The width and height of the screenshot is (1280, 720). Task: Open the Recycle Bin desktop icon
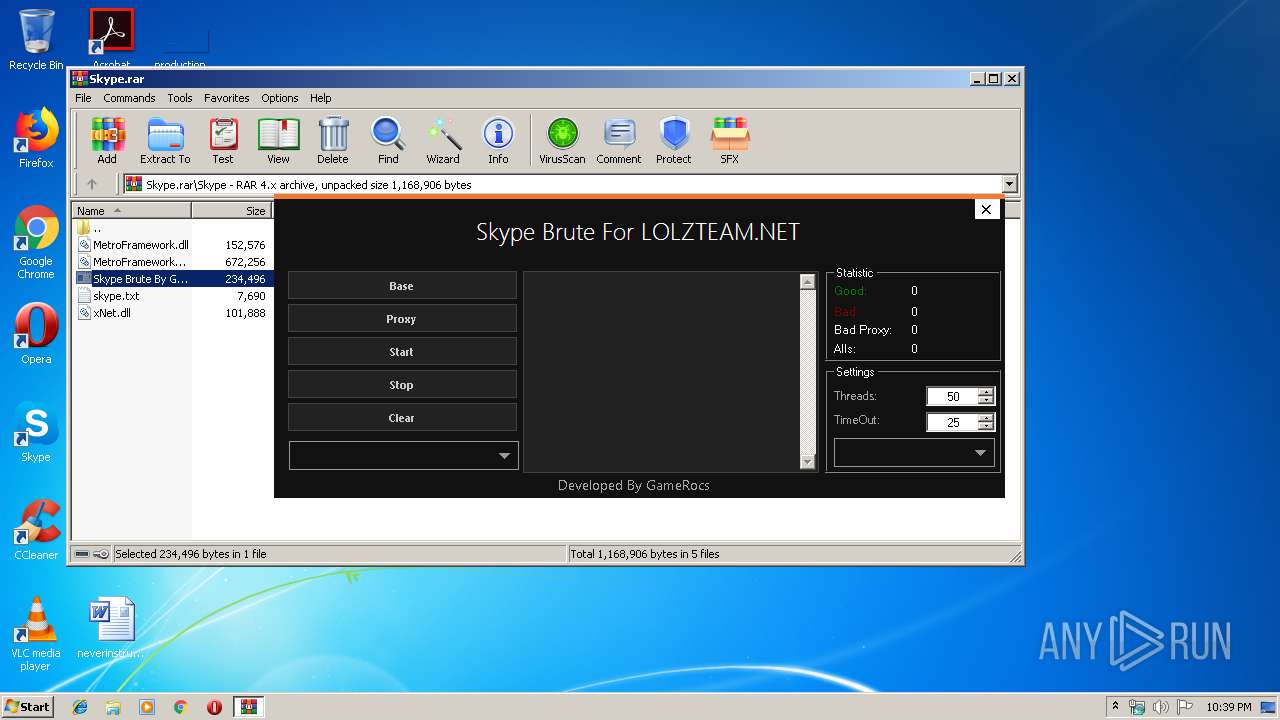[36, 40]
